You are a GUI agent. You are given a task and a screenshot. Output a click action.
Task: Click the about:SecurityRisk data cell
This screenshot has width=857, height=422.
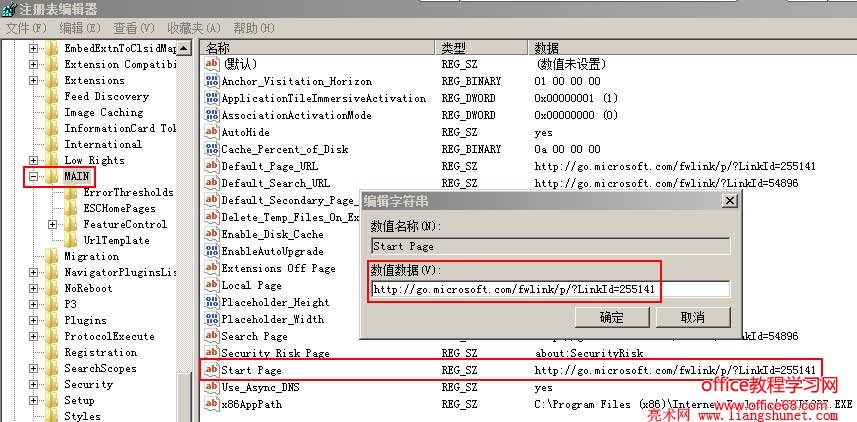(589, 353)
